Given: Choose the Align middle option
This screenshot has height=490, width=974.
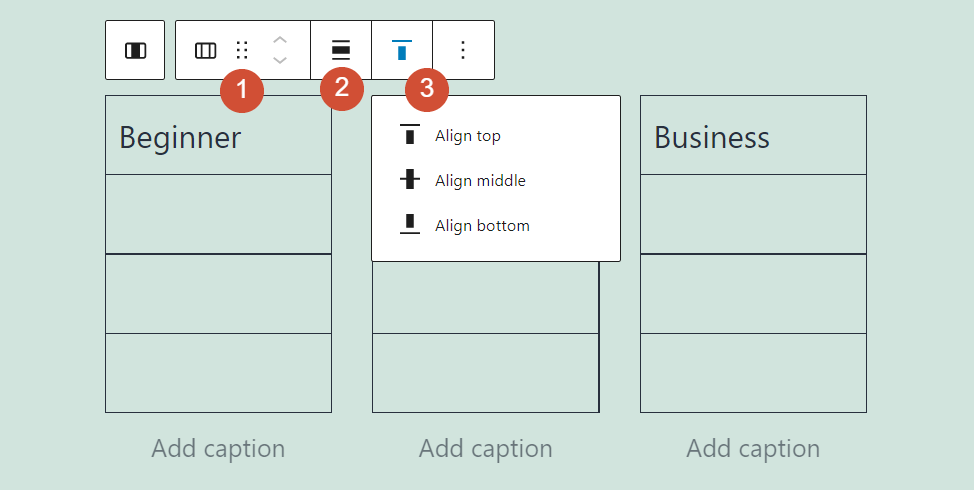Looking at the screenshot, I should (x=480, y=181).
